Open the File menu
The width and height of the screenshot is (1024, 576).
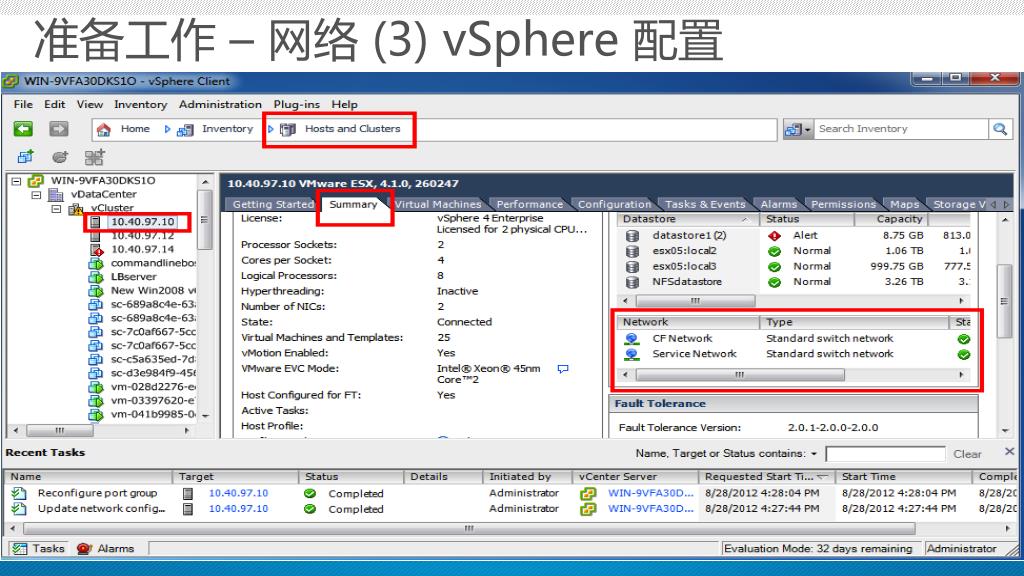click(23, 104)
